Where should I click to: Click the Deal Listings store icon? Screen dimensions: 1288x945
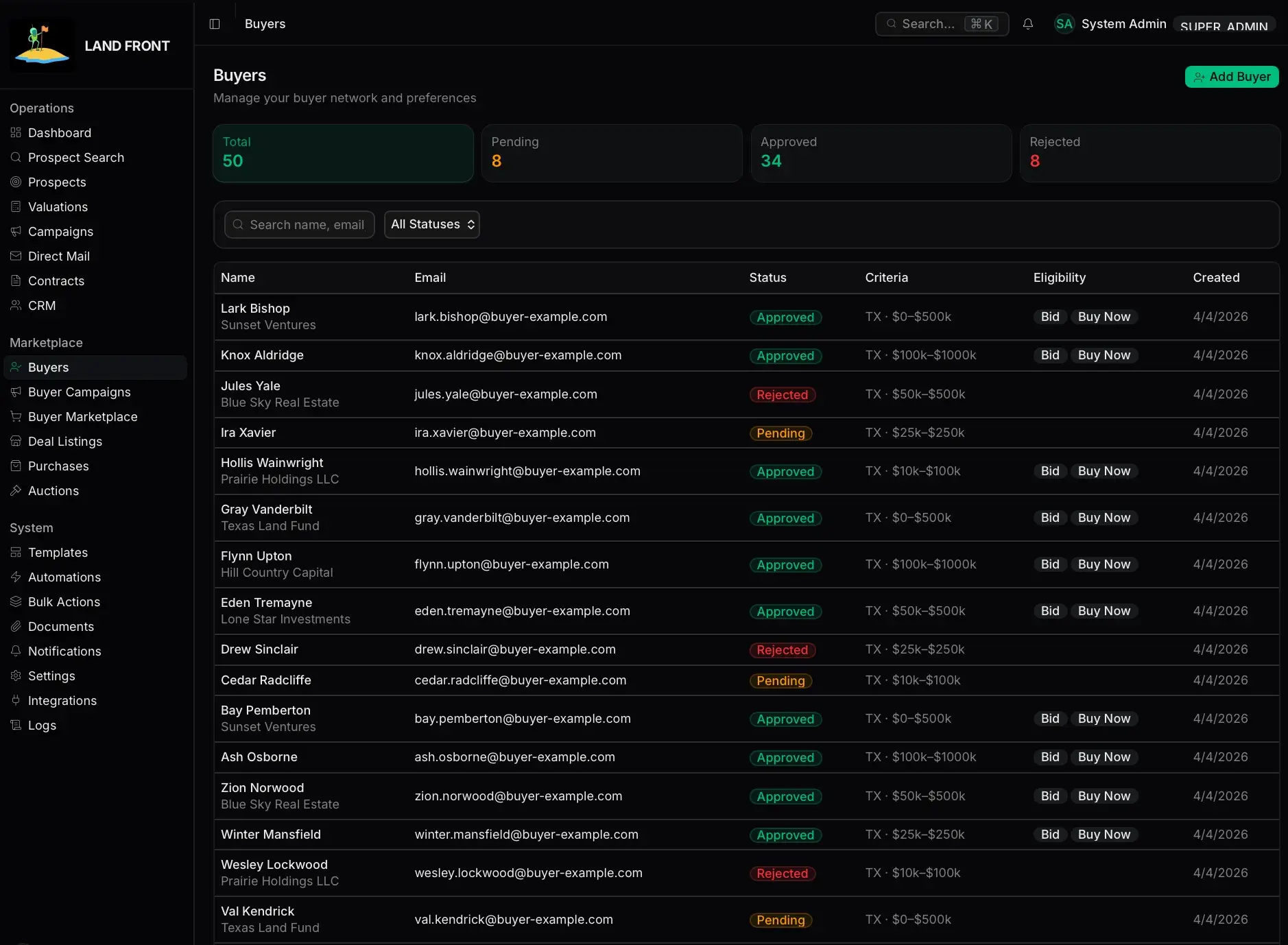coord(16,441)
